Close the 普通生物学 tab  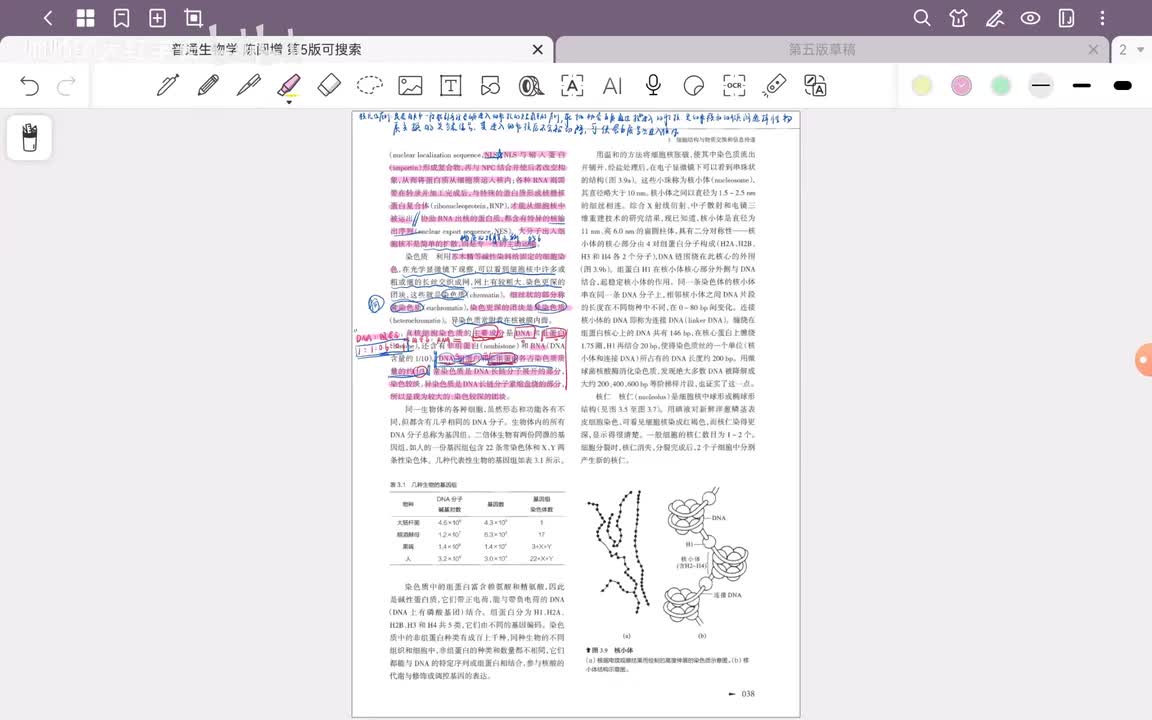pyautogui.click(x=538, y=49)
